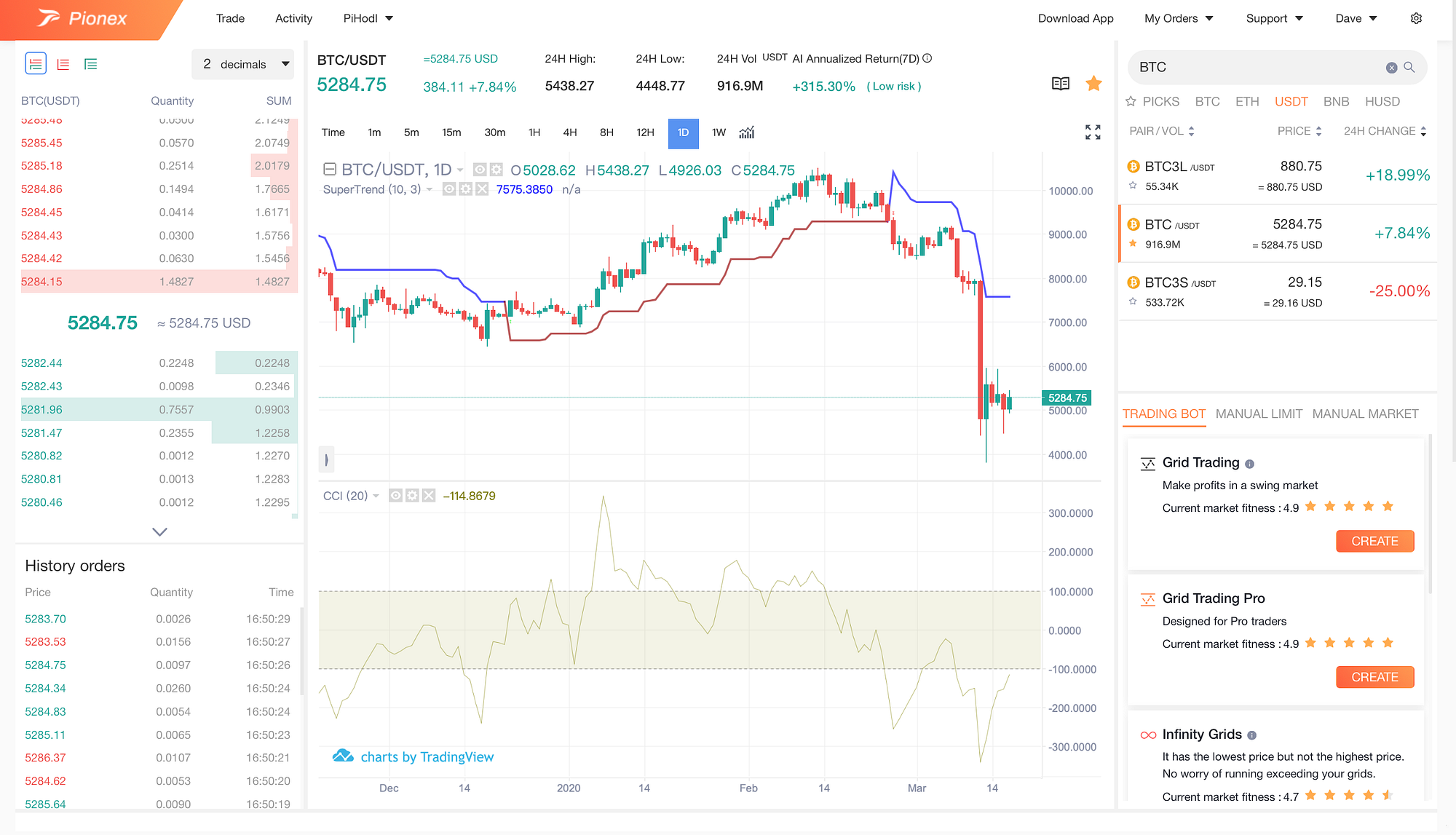Hide the SuperTrend indicator via eye icon

click(x=449, y=189)
